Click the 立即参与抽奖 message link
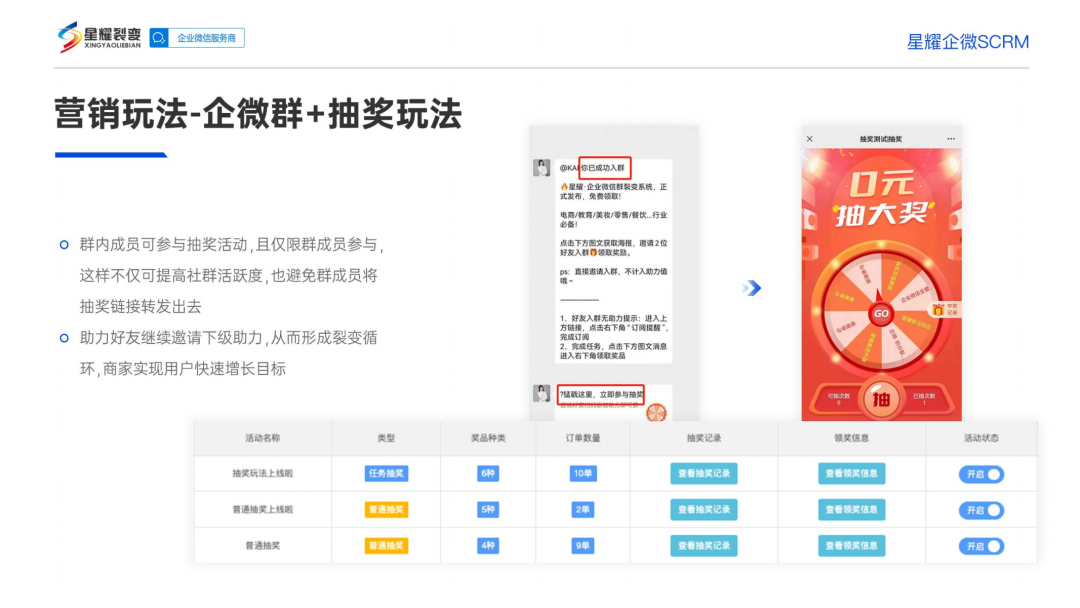1080x608 pixels. 601,395
